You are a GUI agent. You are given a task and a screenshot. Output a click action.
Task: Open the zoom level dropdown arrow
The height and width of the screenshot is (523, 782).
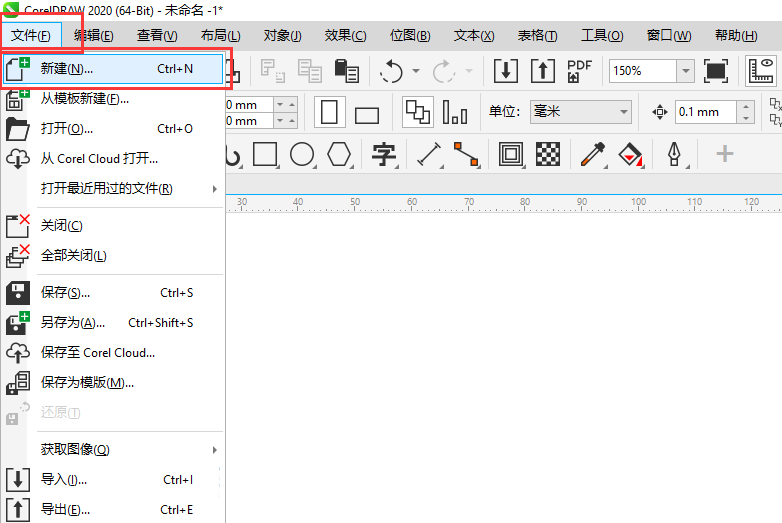click(686, 71)
